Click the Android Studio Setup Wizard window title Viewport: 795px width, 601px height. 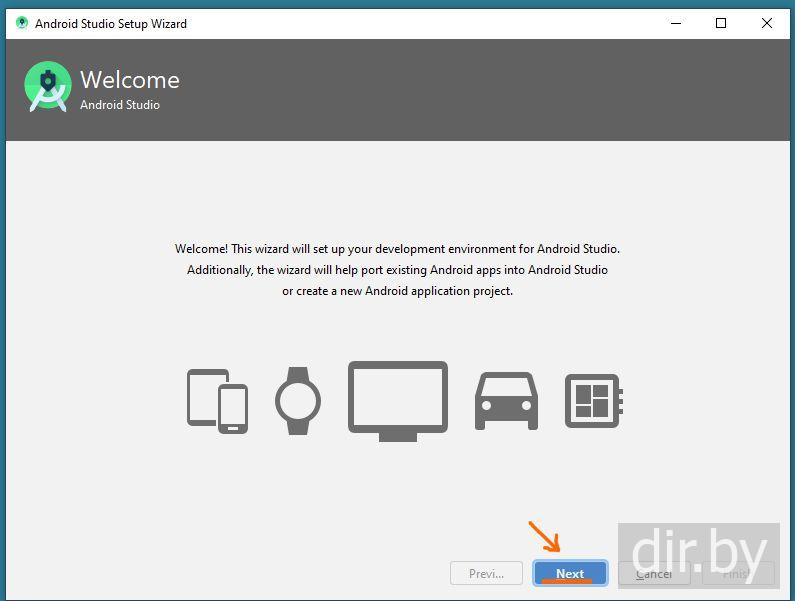[x=111, y=23]
